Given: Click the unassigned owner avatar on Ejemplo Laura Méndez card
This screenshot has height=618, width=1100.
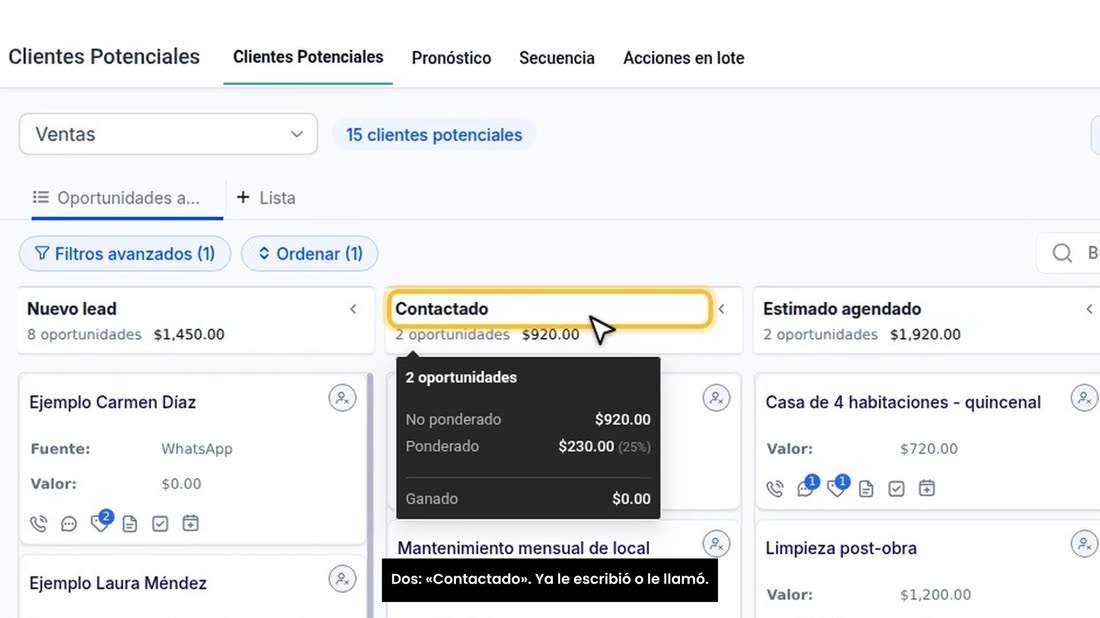Looking at the screenshot, I should point(342,579).
